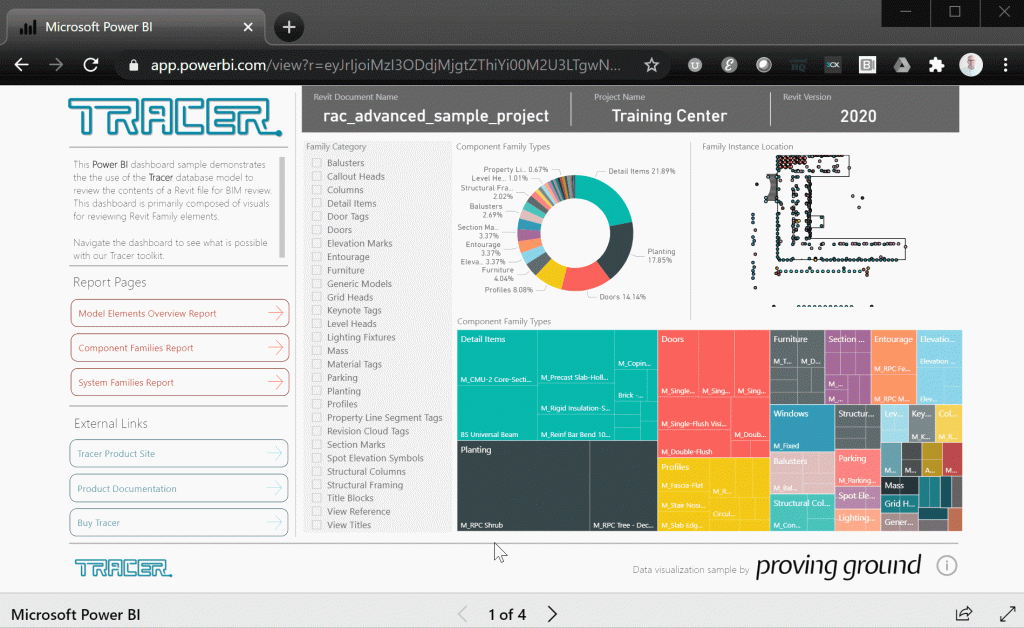Viewport: 1024px width, 628px height.
Task: Click the TRACER logo at top left
Action: [x=175, y=117]
